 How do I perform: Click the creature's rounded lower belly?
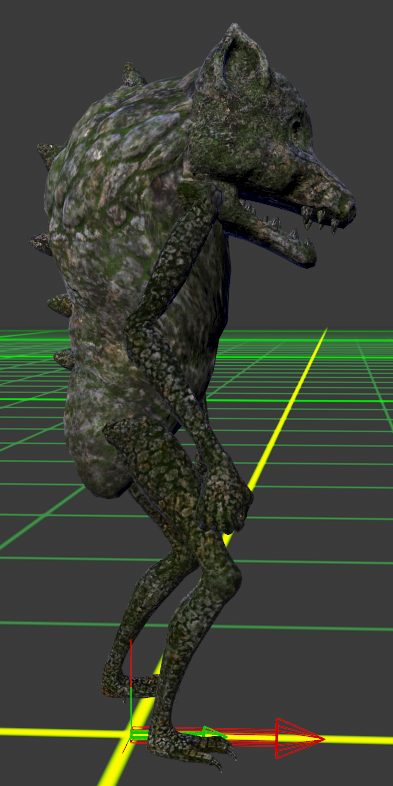pos(95,451)
